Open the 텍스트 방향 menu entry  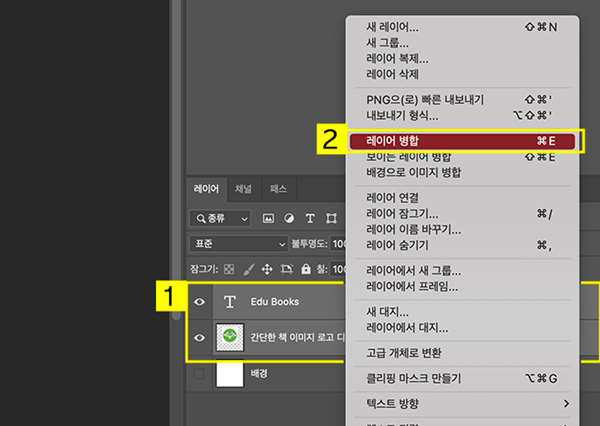tap(462, 403)
